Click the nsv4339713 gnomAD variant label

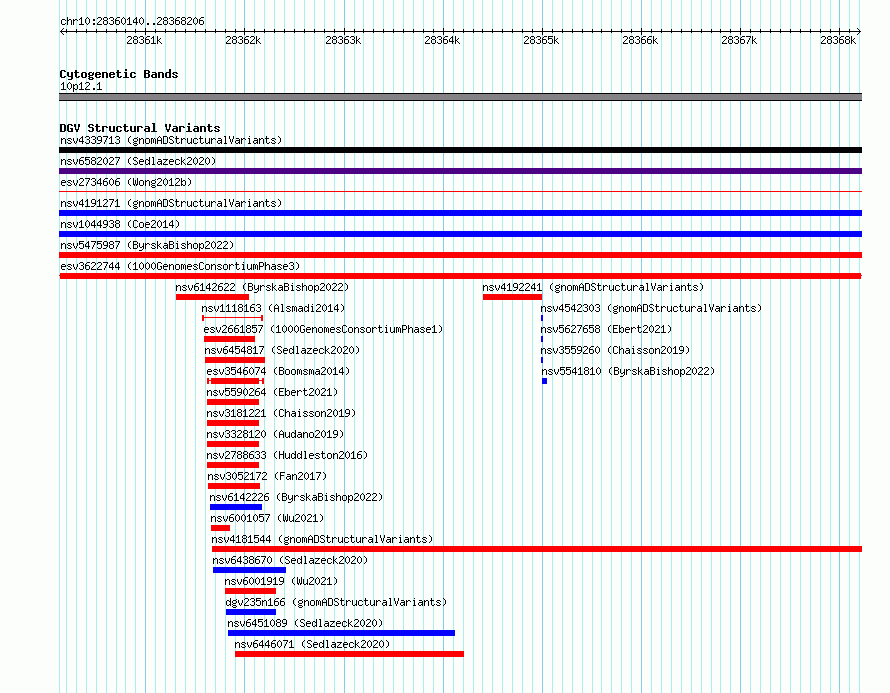pos(171,140)
